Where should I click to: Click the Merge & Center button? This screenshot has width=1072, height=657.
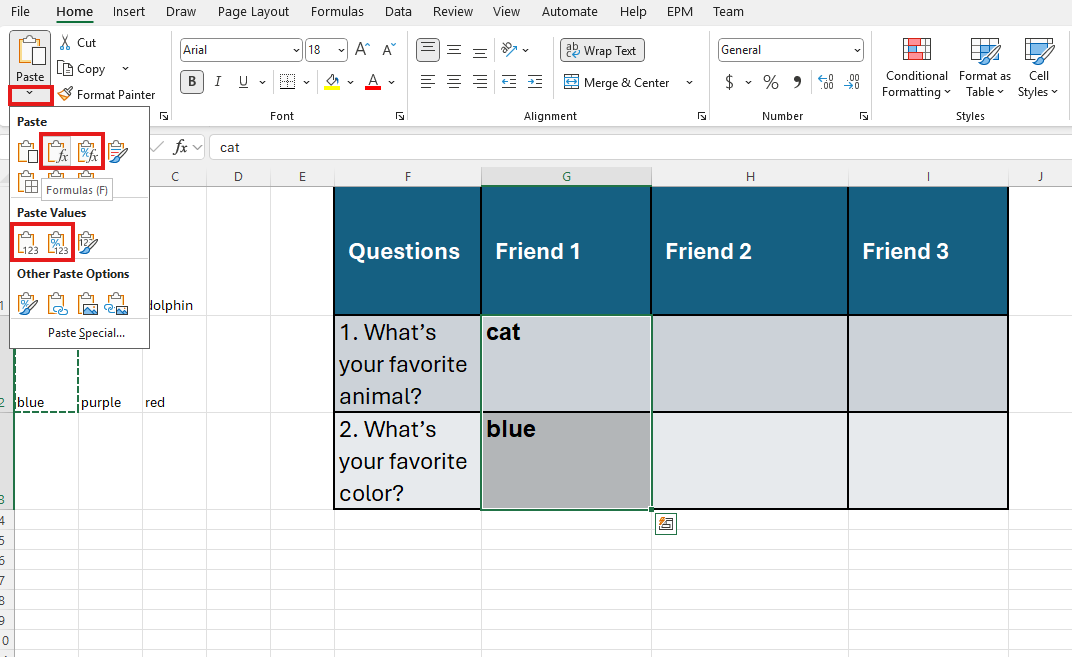click(x=617, y=83)
